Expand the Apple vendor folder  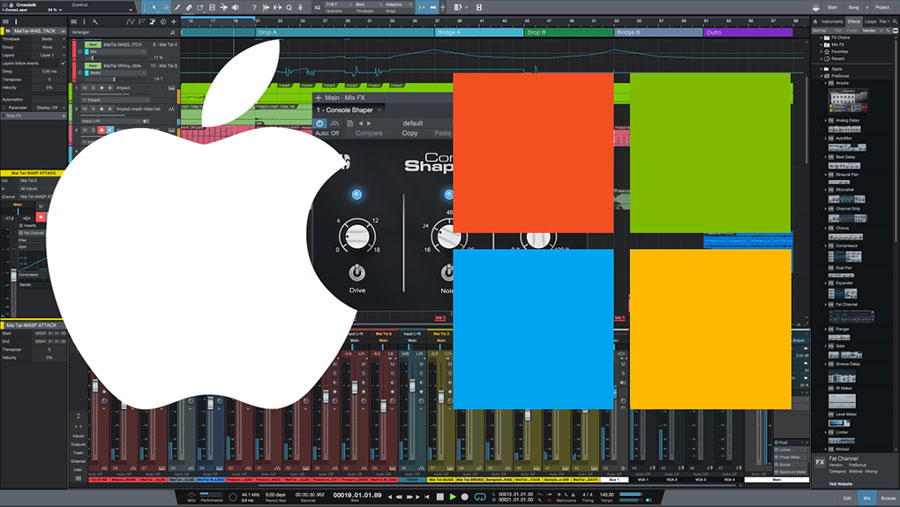click(x=821, y=68)
